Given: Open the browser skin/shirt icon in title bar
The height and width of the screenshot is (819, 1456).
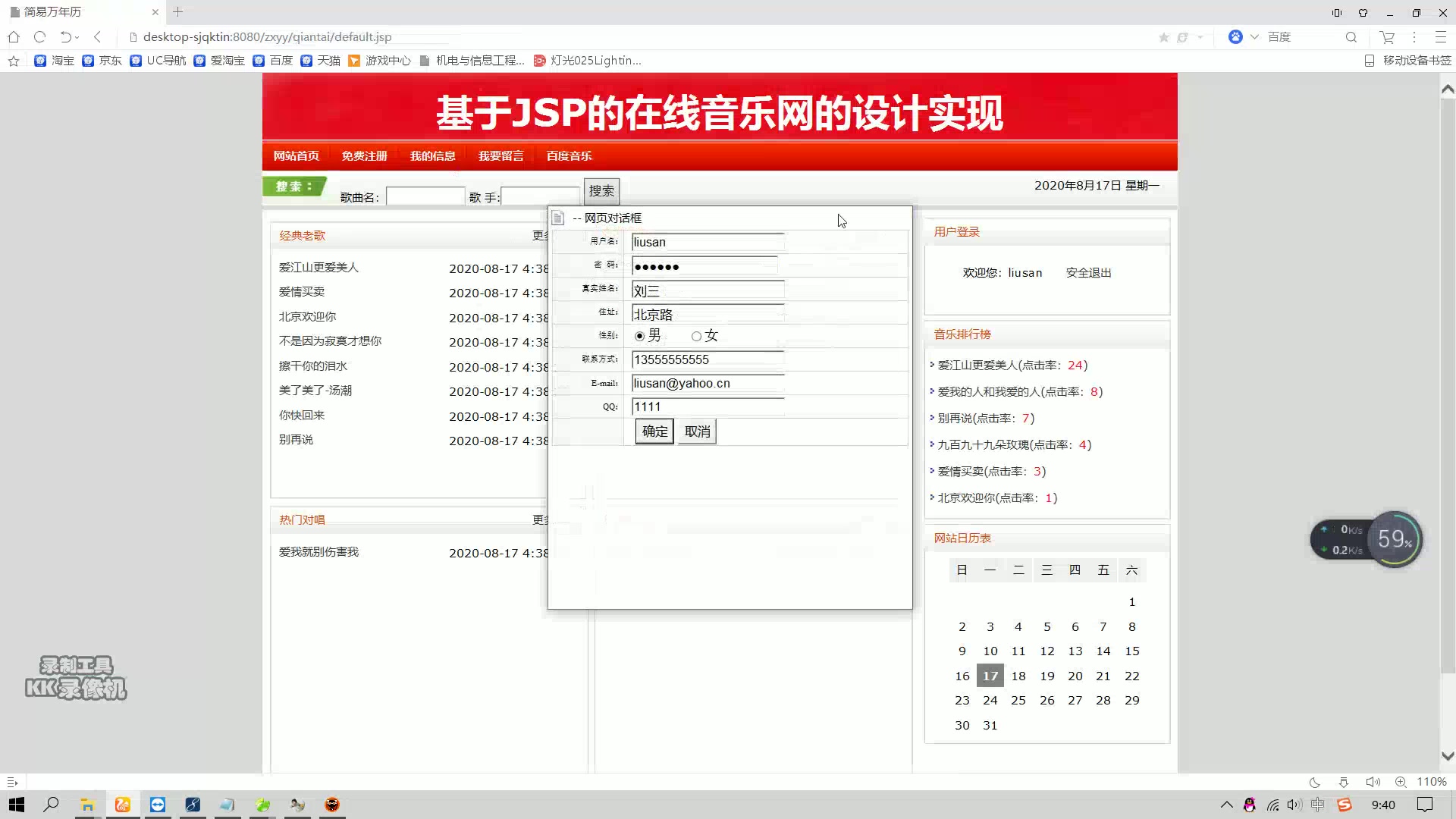Looking at the screenshot, I should click(x=1363, y=13).
